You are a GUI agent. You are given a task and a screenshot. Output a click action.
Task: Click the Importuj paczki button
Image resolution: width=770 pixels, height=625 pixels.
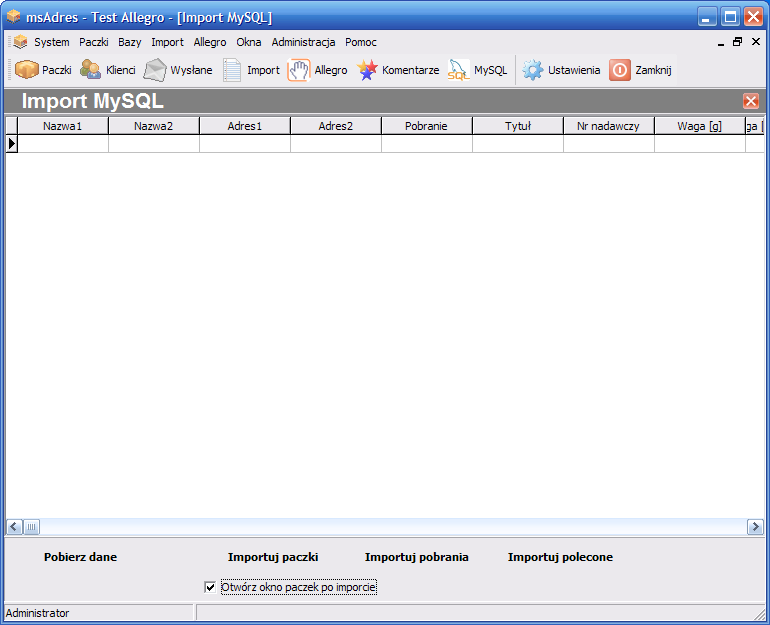pos(273,557)
